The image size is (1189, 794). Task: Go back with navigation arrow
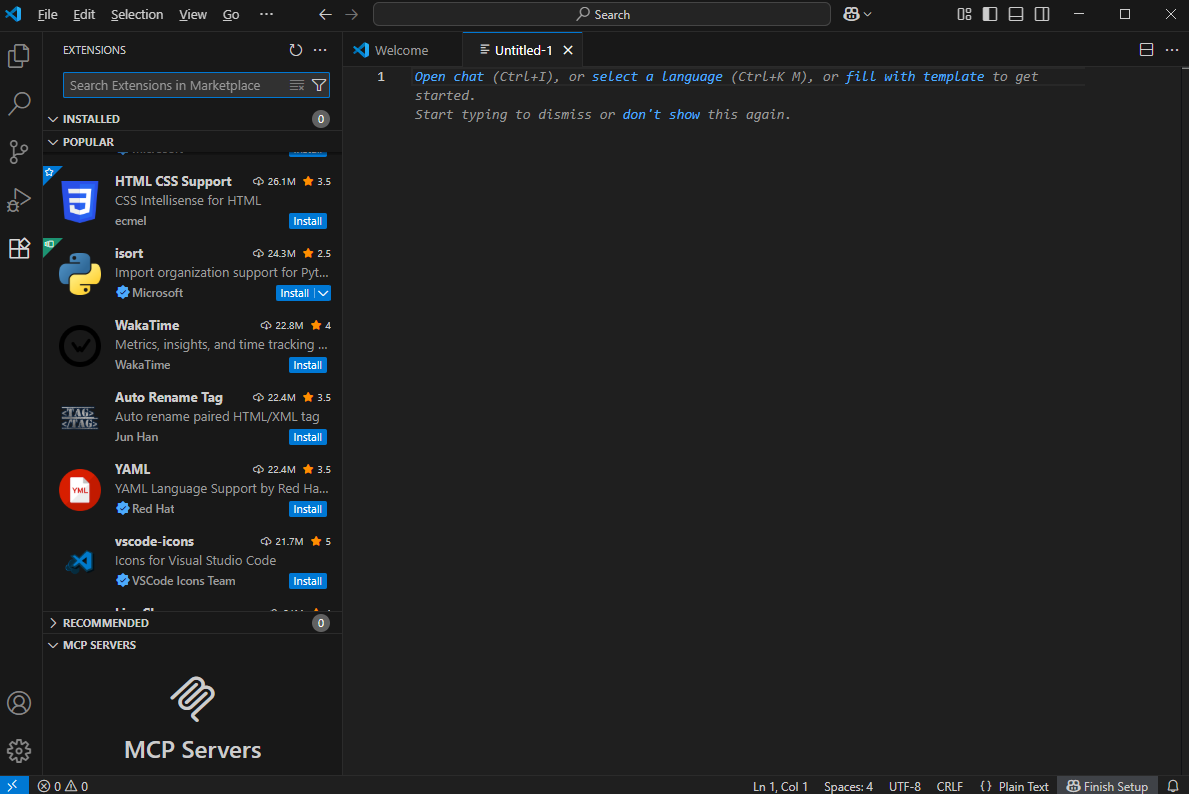tap(325, 14)
